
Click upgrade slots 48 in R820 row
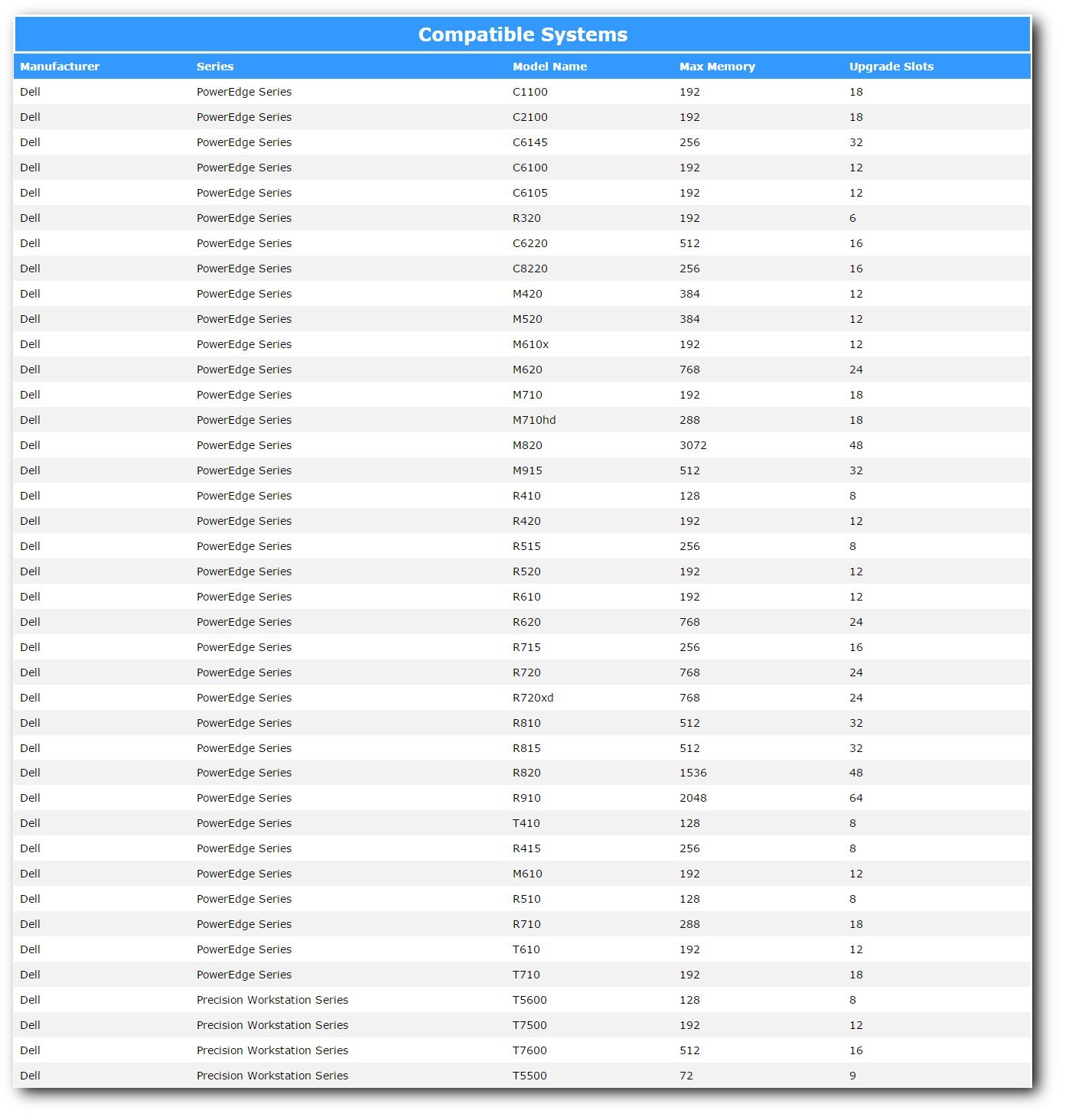[x=856, y=773]
